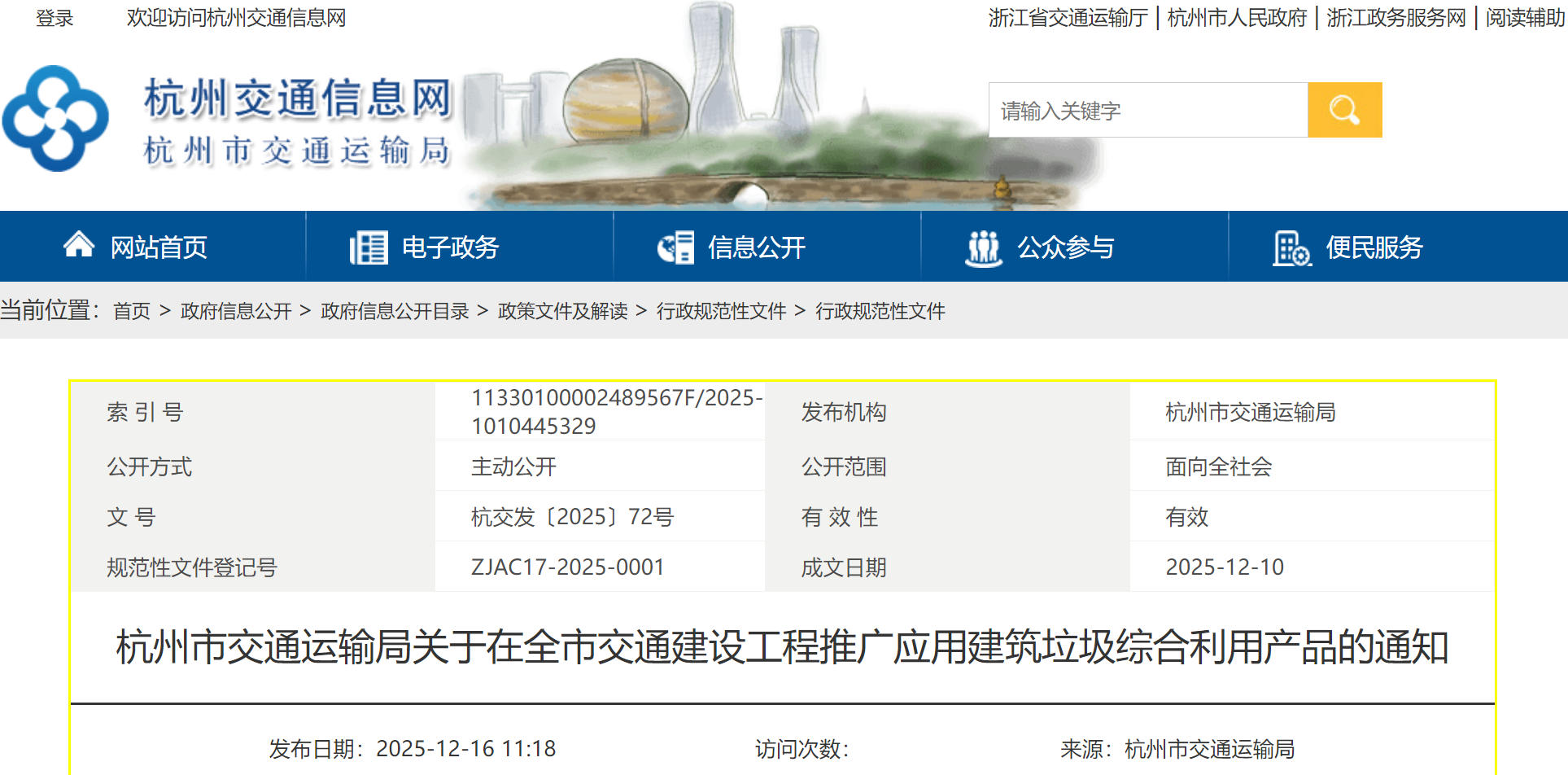
Task: Enable 阅读辅助 reading assistance
Action: (x=1525, y=18)
